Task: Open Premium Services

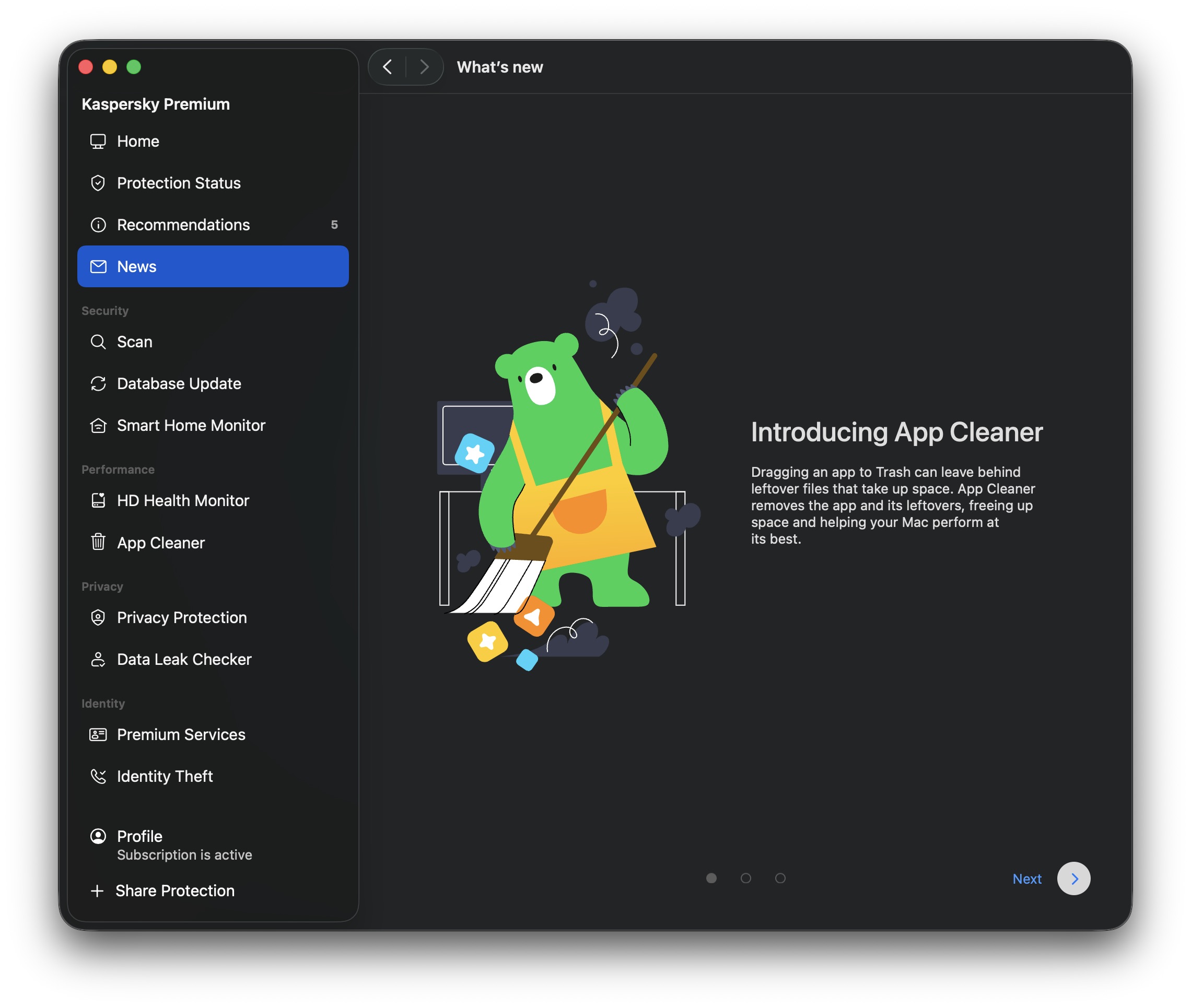Action: tap(213, 734)
